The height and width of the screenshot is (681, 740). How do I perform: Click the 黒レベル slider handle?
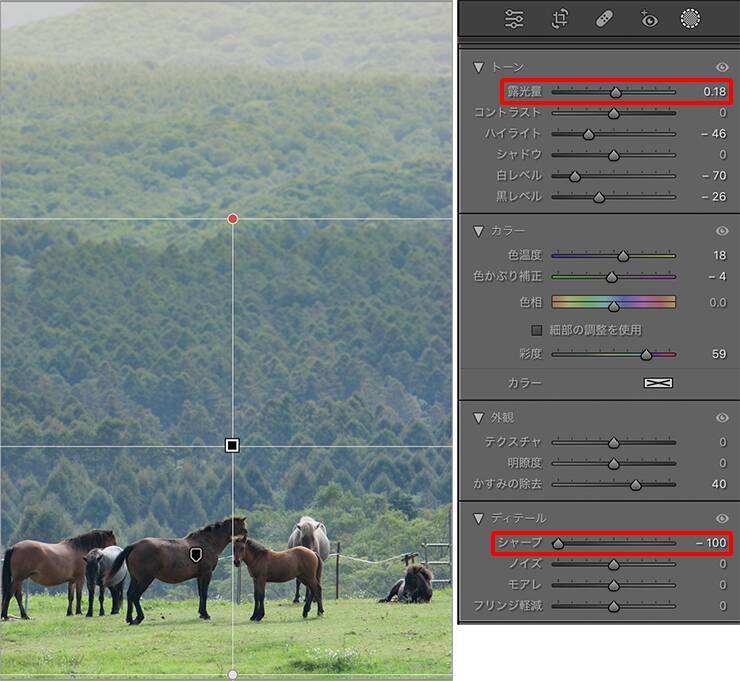coord(599,197)
